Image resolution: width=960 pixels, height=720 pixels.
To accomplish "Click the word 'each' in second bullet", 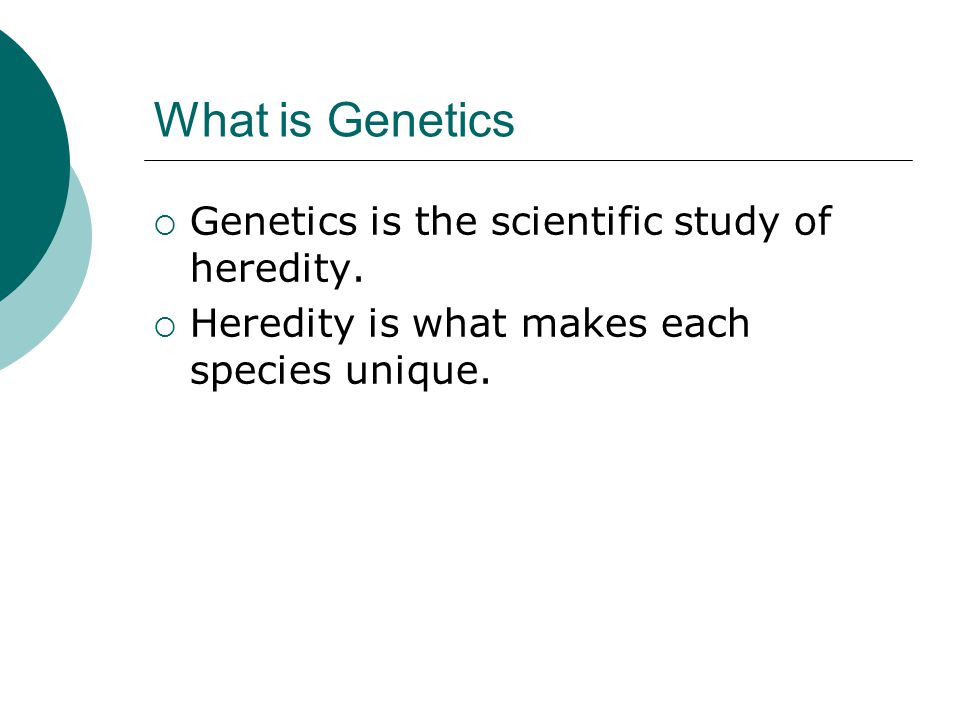I will (x=705, y=323).
